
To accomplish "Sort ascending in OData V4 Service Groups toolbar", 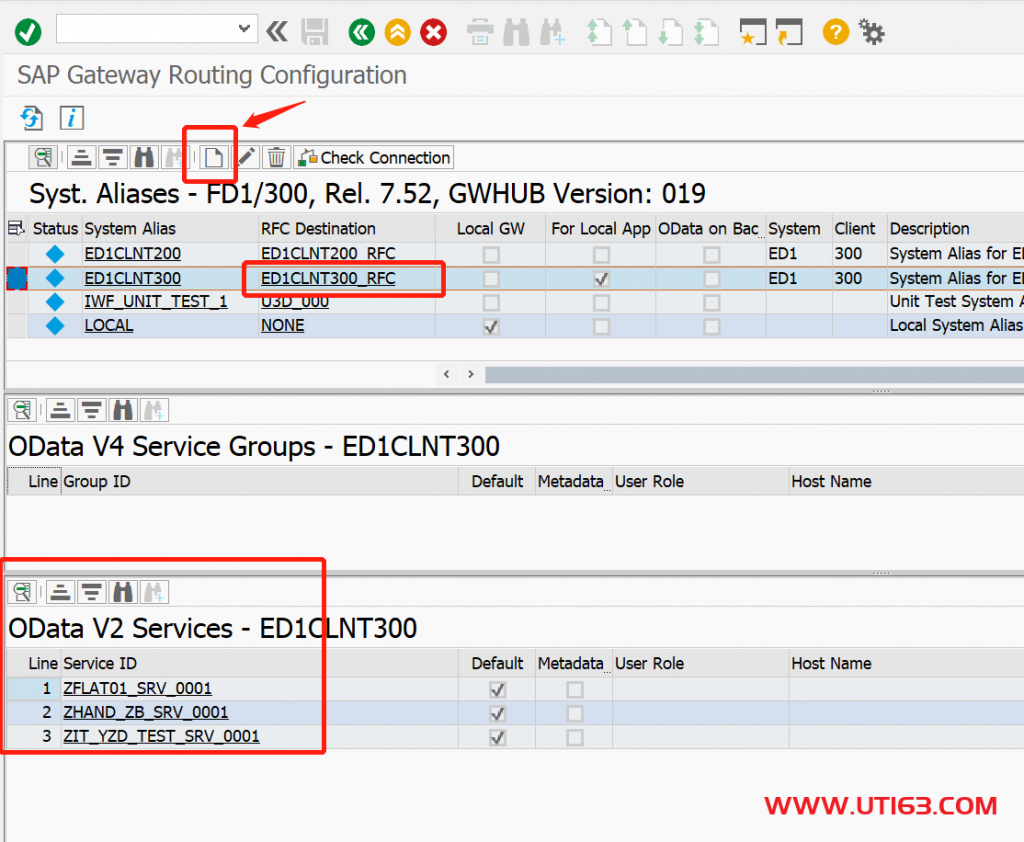I will (60, 410).
